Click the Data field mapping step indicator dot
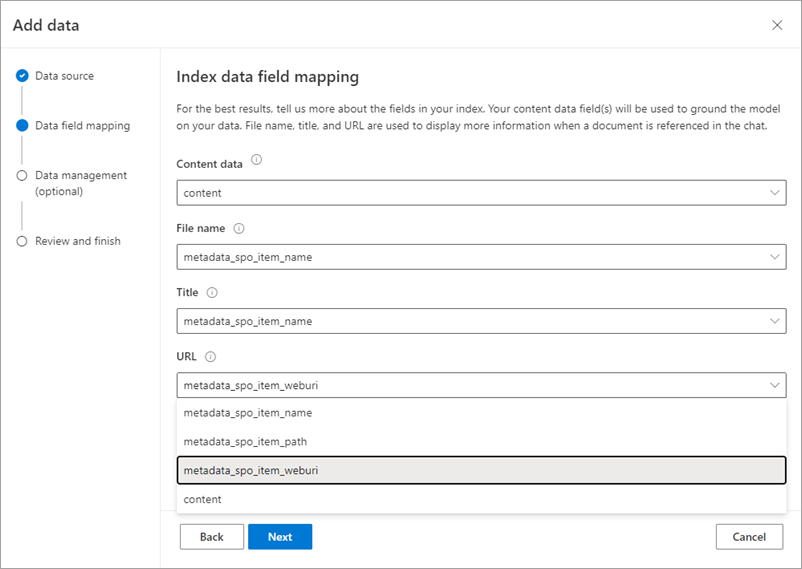 pyautogui.click(x=22, y=126)
